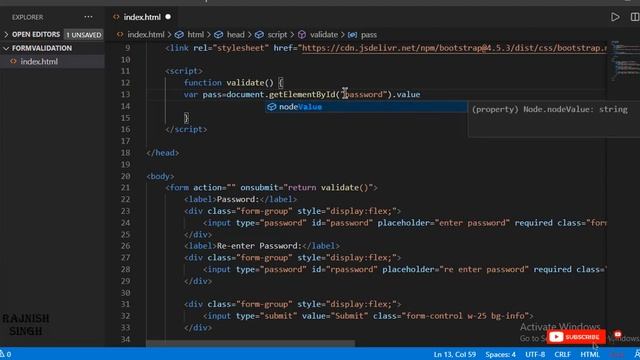Click the head symbol icon in breadcrumb
The height and width of the screenshot is (360, 640).
pos(219,35)
